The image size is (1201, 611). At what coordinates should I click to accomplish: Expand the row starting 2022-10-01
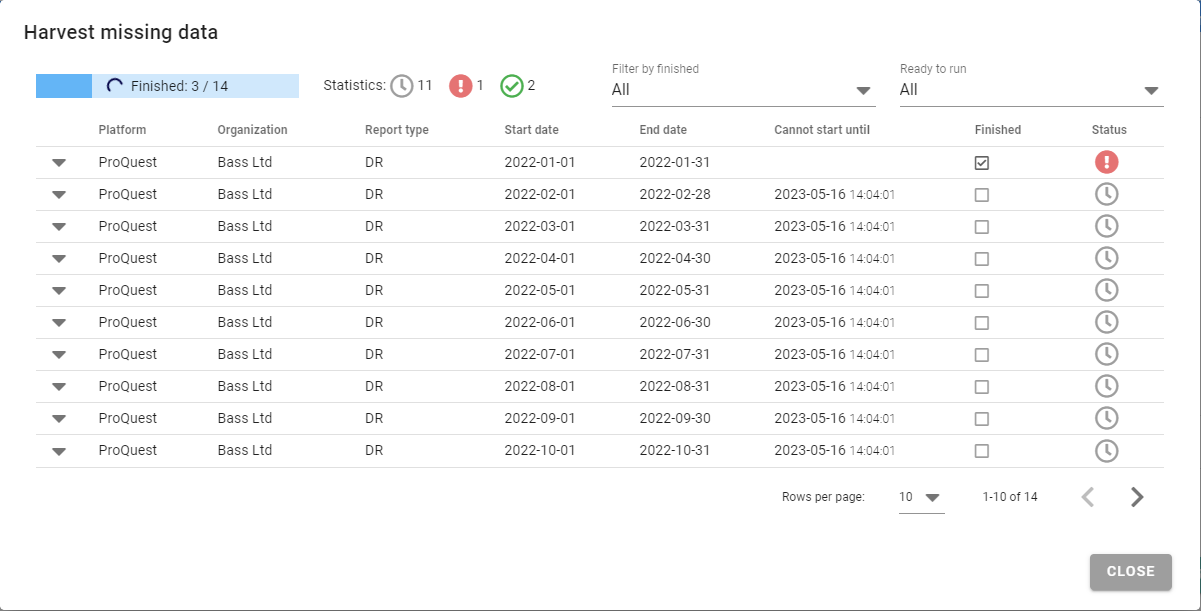point(59,451)
